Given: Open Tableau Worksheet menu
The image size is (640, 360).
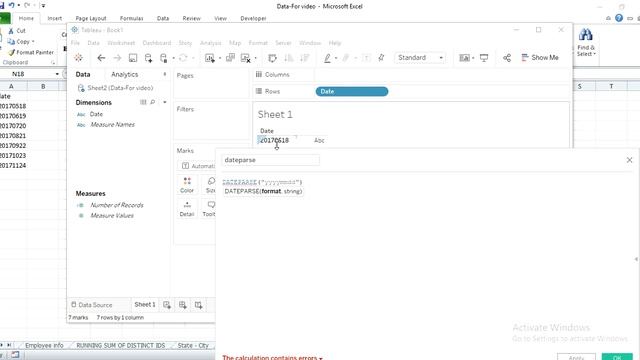Looking at the screenshot, I should click(121, 43).
